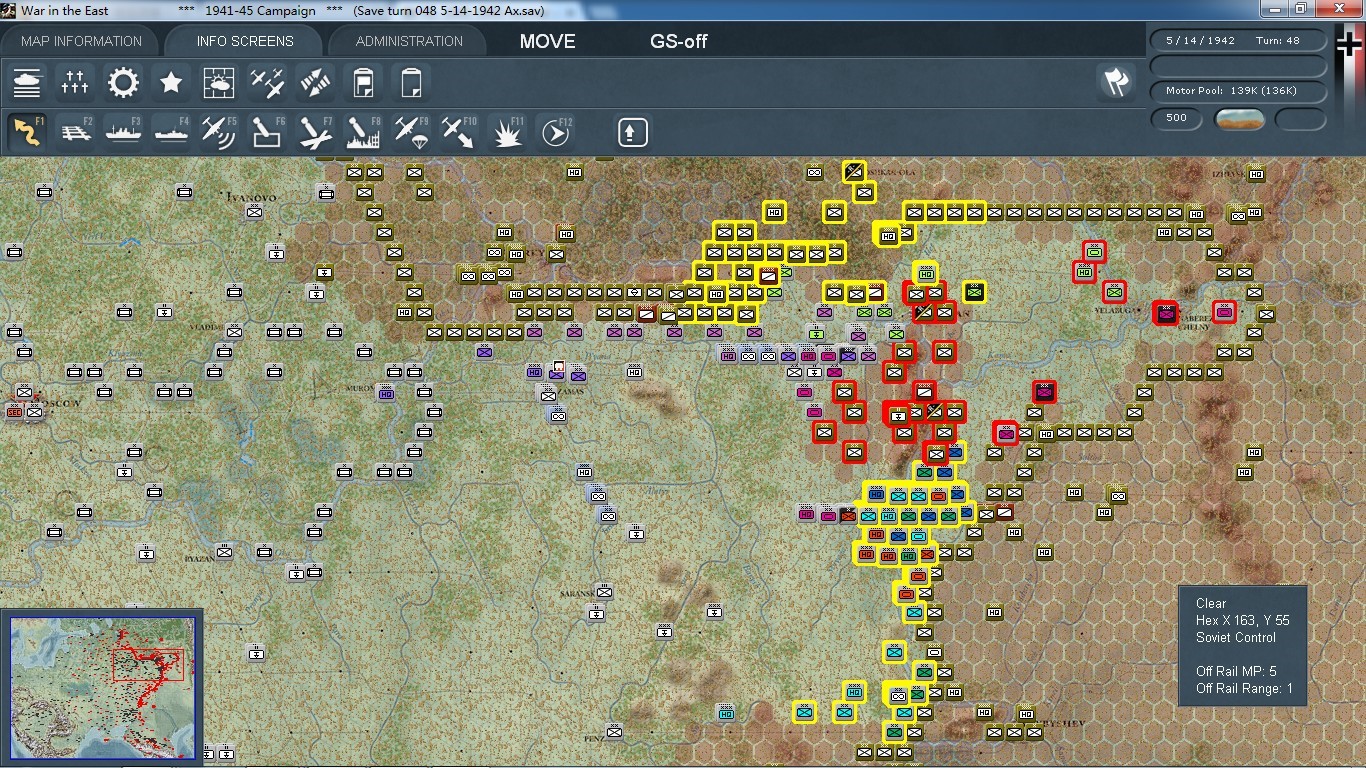This screenshot has height=768, width=1366.
Task: Open the air doctrine planes icon
Action: (x=267, y=82)
